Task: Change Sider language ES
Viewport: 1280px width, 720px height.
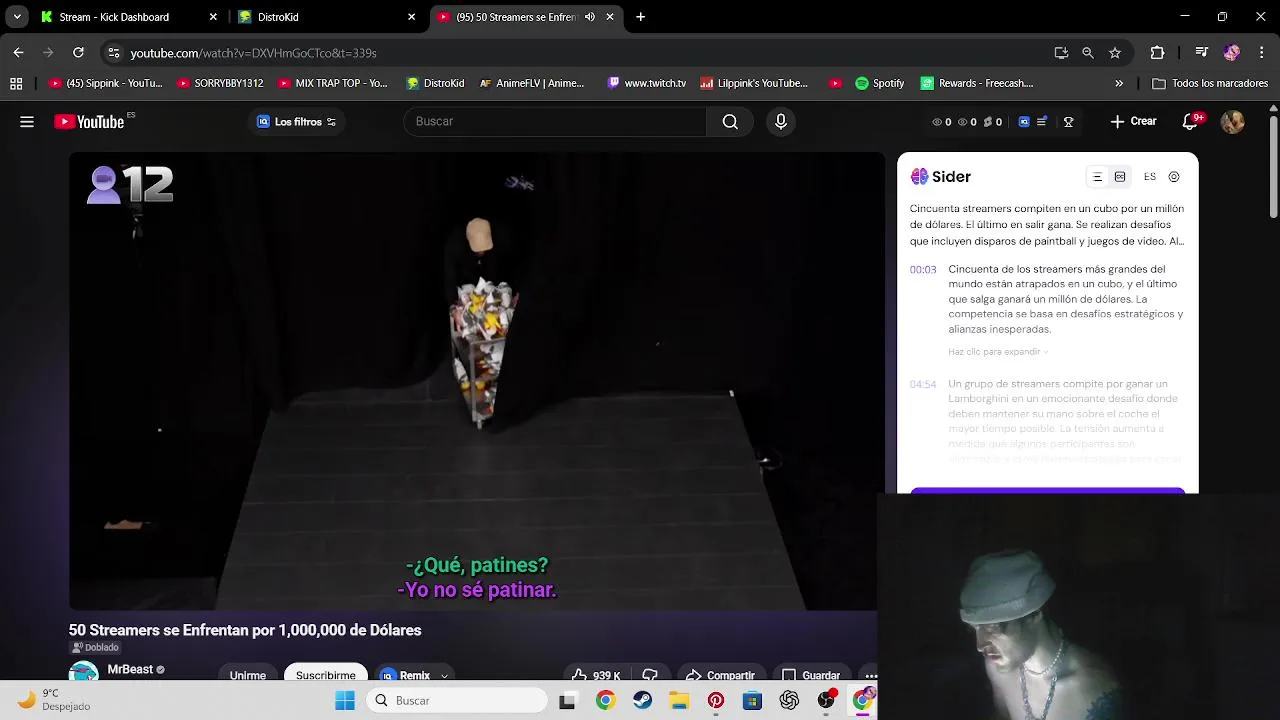Action: click(x=1150, y=177)
